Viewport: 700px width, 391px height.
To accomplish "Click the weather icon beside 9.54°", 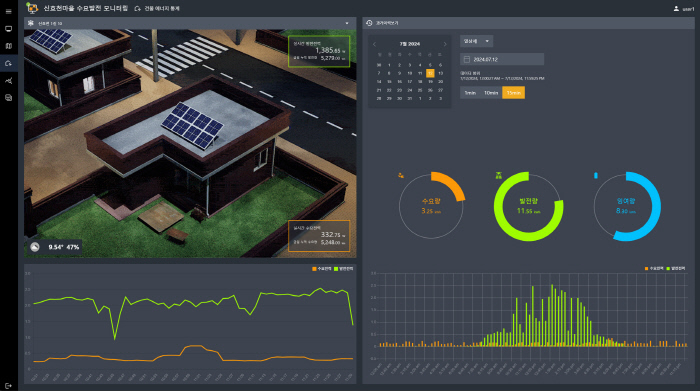I will click(35, 247).
